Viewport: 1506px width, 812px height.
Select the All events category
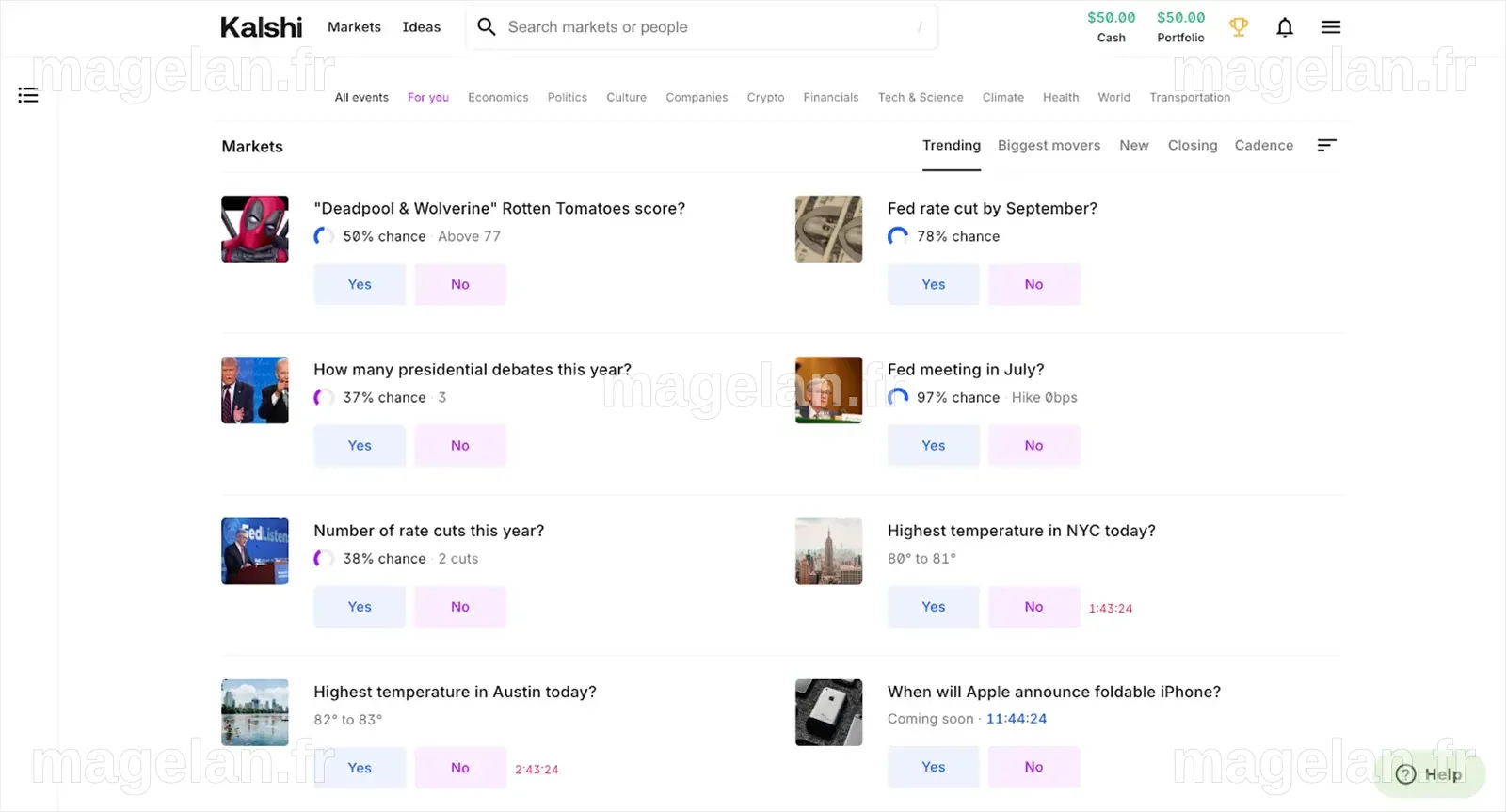click(x=361, y=97)
